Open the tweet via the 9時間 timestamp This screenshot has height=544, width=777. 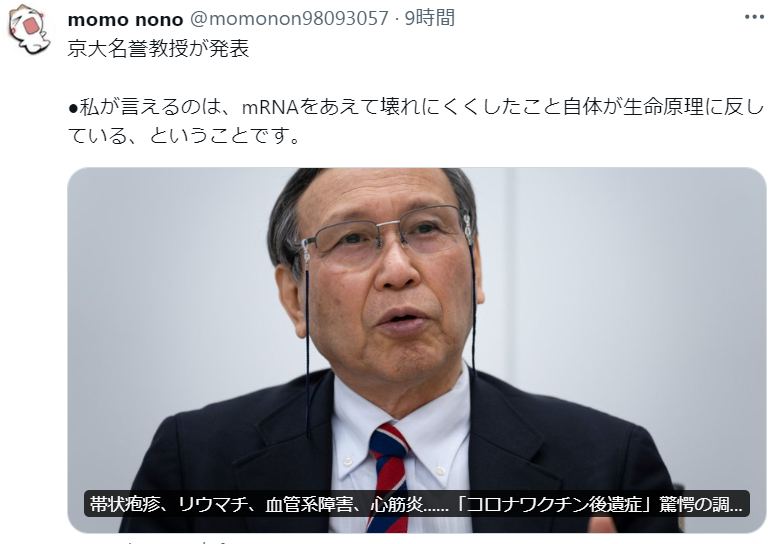[x=430, y=18]
